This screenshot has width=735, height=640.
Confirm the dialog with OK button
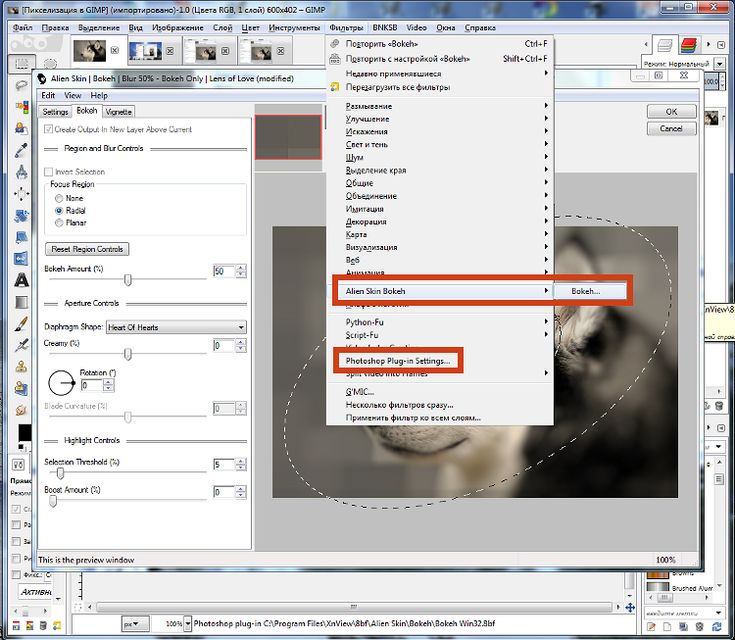[671, 112]
